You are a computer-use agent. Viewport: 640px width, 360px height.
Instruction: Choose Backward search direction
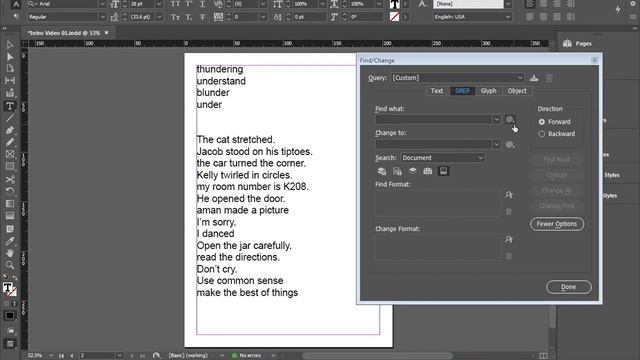coord(542,133)
